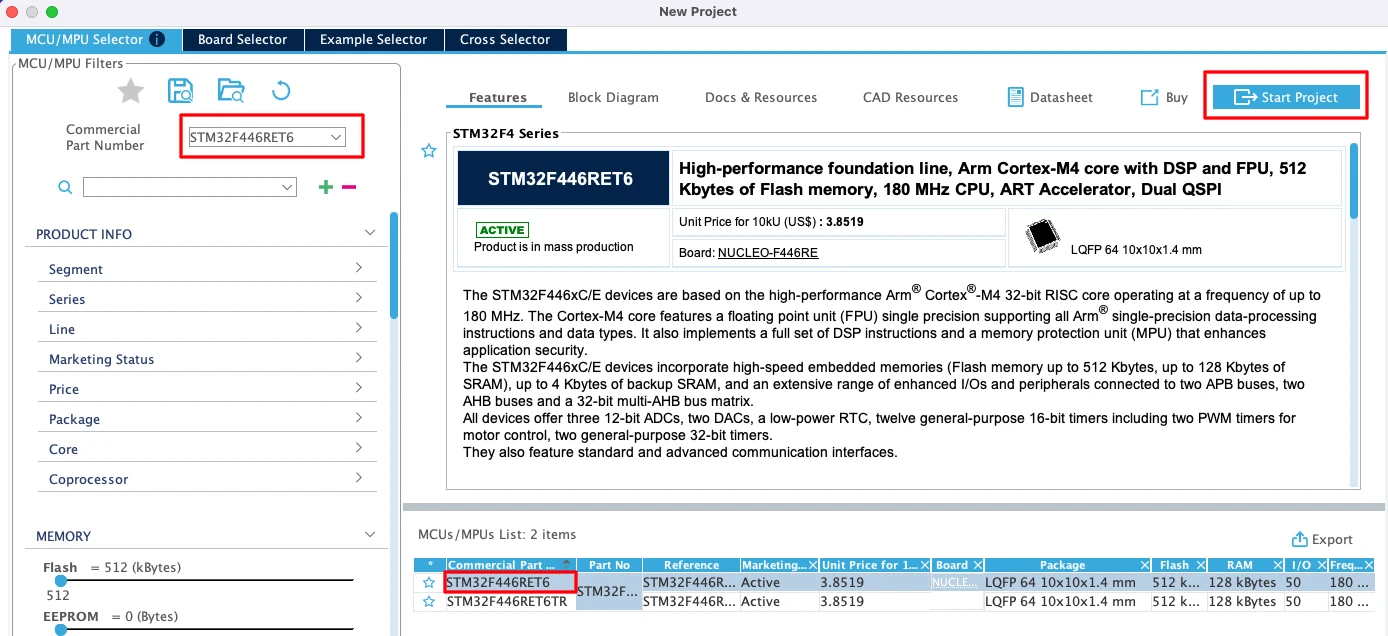1388x636 pixels.
Task: Click the LQFP 64 chip package image
Action: [1043, 236]
